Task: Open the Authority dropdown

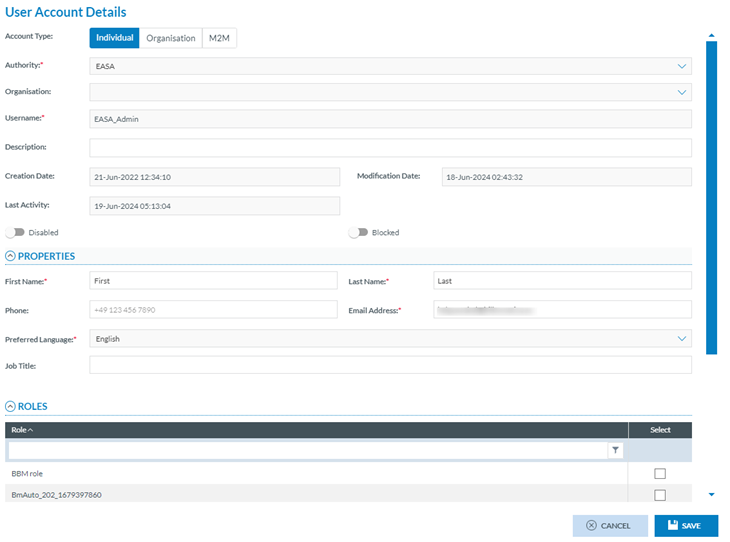Action: pos(682,66)
